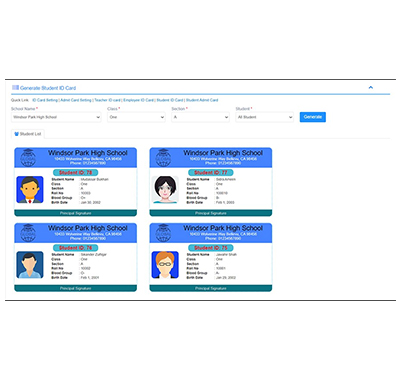Click the school title on Student ID 75 card

[223, 228]
